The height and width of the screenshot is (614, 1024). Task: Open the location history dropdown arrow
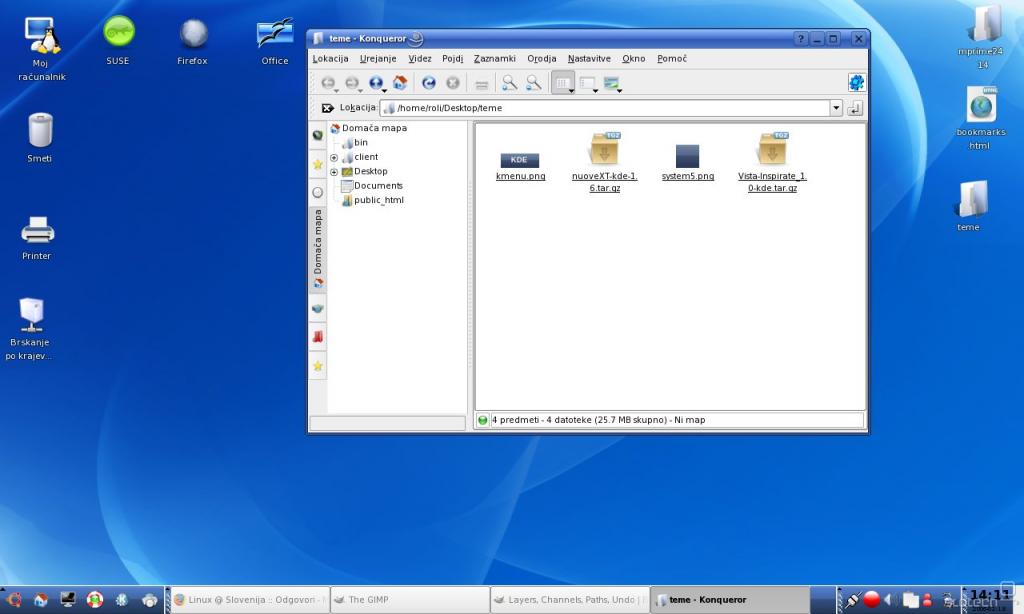[836, 108]
